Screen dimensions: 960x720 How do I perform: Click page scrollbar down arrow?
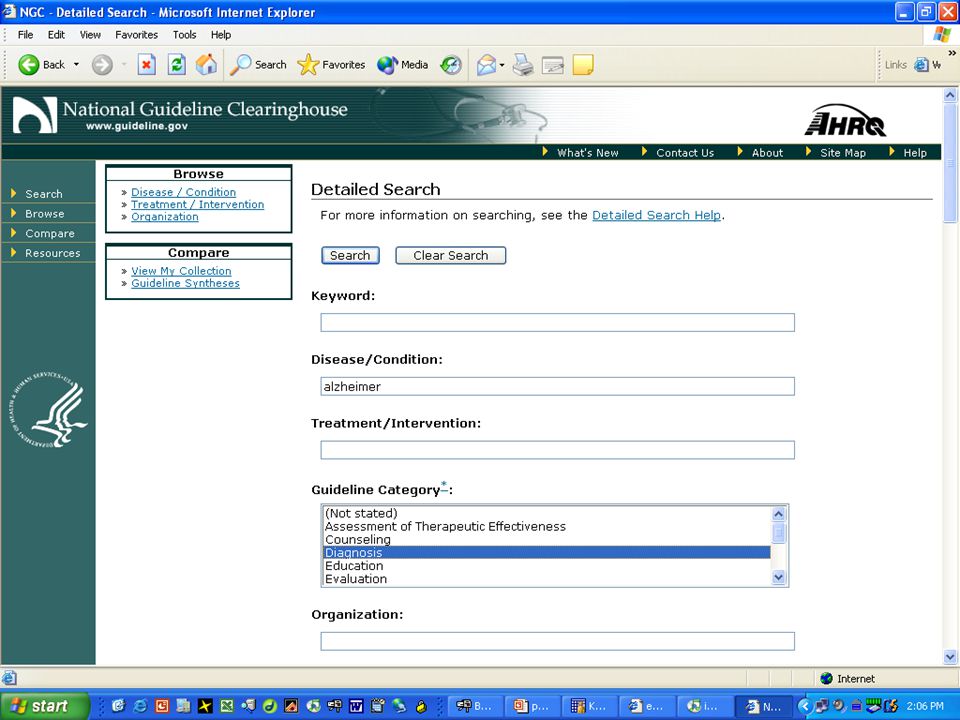click(950, 658)
